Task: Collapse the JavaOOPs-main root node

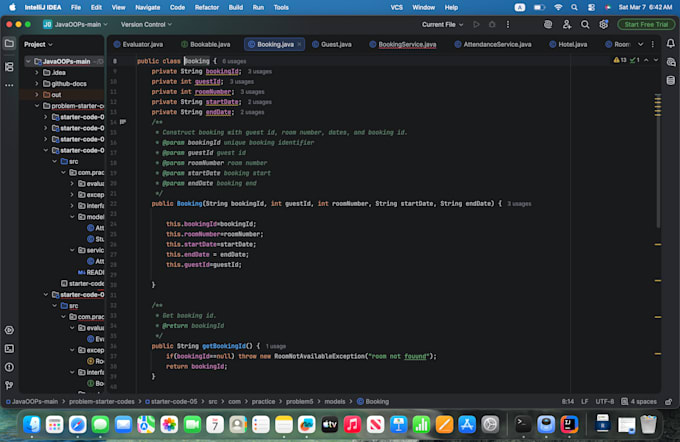Action: click(x=28, y=61)
